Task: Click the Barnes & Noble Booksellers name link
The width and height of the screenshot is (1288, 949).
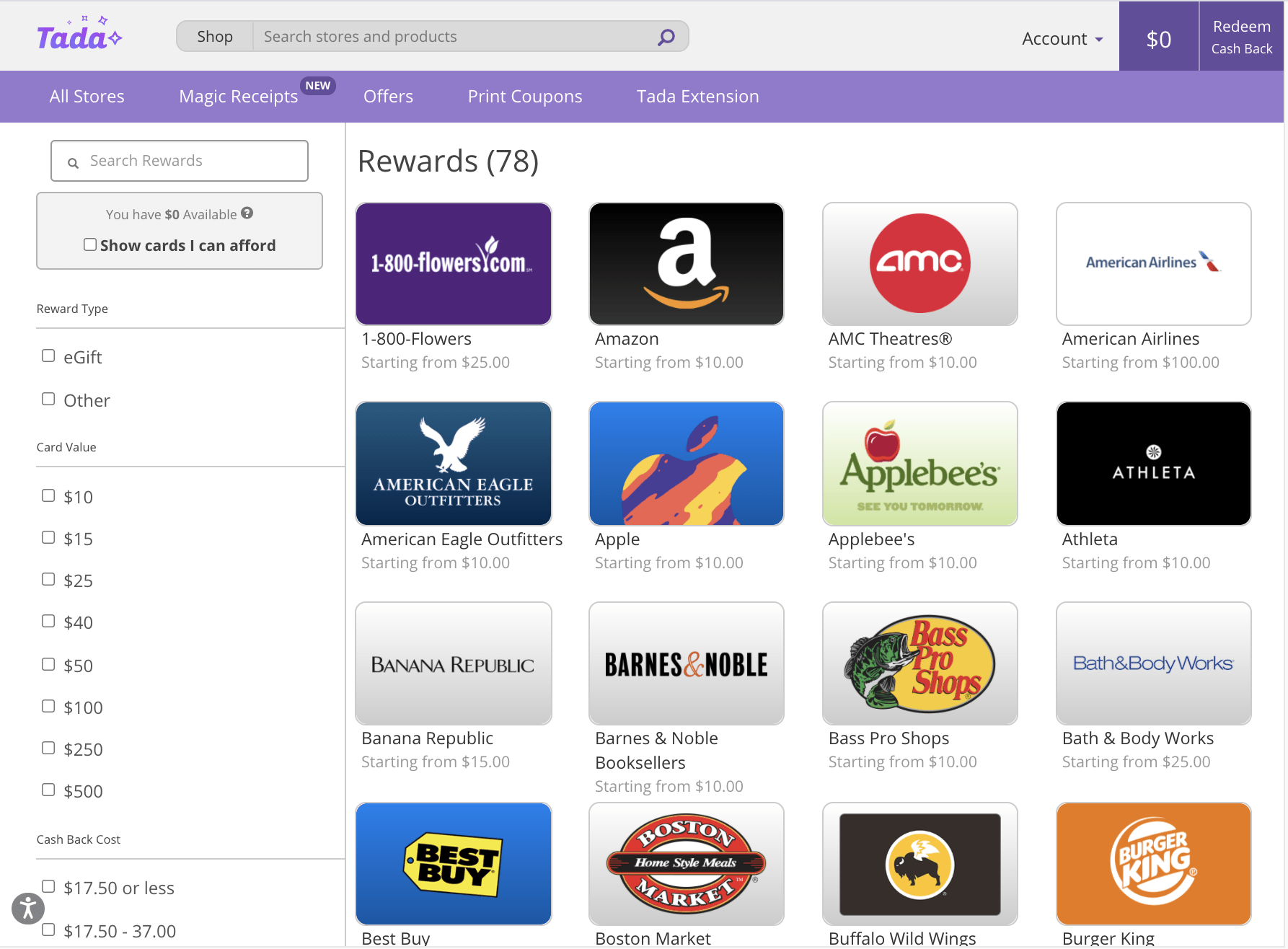Action: coord(656,751)
